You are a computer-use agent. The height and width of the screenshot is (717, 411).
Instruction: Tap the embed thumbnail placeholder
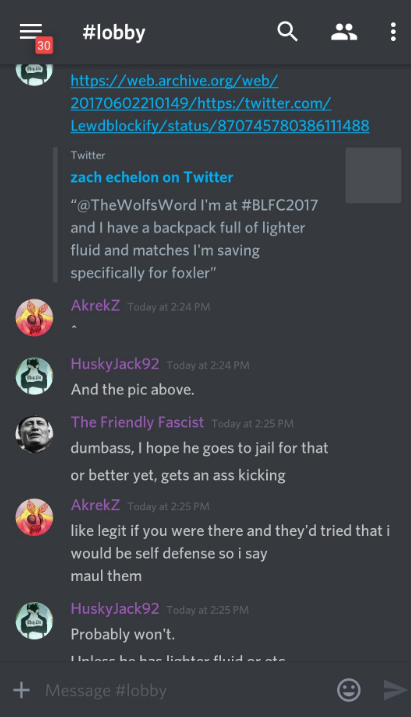[x=373, y=175]
